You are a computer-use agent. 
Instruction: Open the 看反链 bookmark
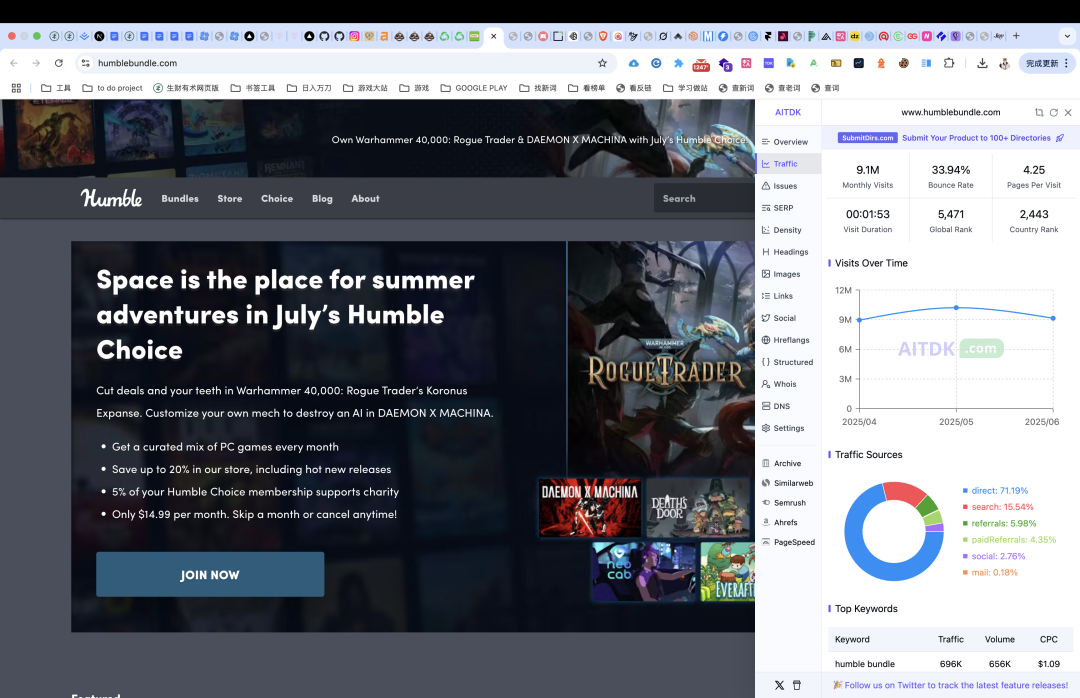[634, 88]
